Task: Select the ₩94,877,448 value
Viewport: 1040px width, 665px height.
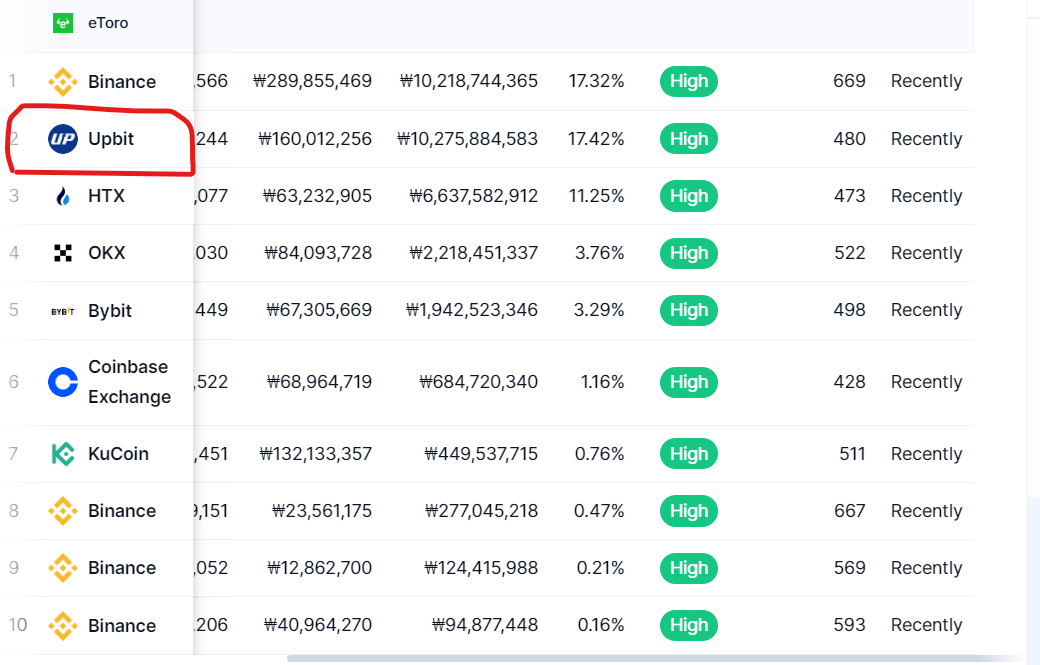Action: [484, 625]
